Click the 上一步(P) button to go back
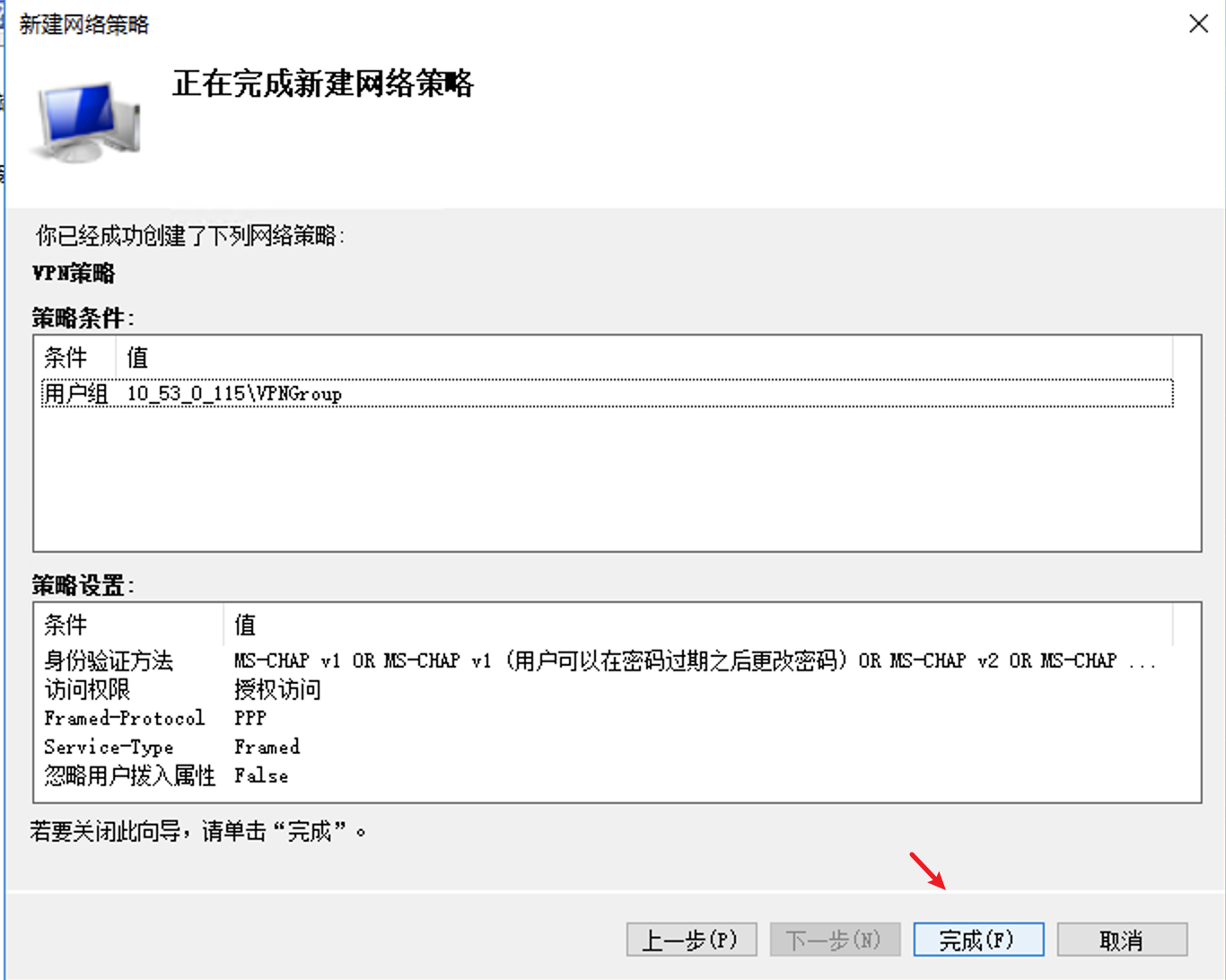Viewport: 1226px width, 980px height. click(691, 940)
